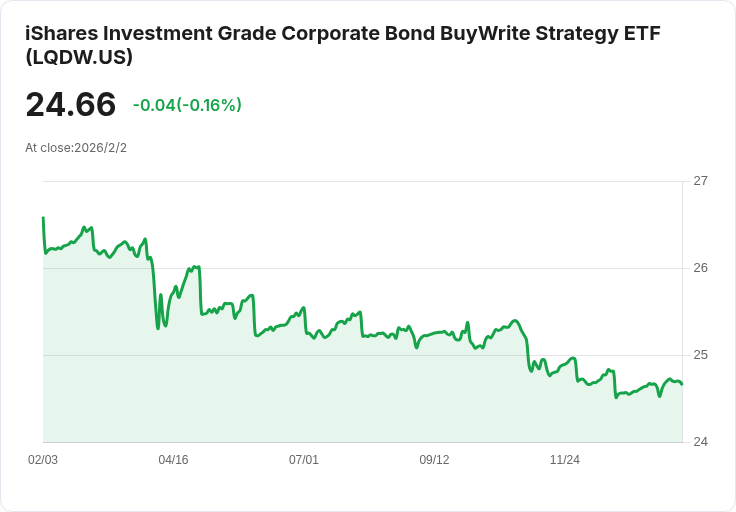Click the iShares ETF title heading
Image resolution: width=736 pixels, height=512 pixels.
[342, 33]
